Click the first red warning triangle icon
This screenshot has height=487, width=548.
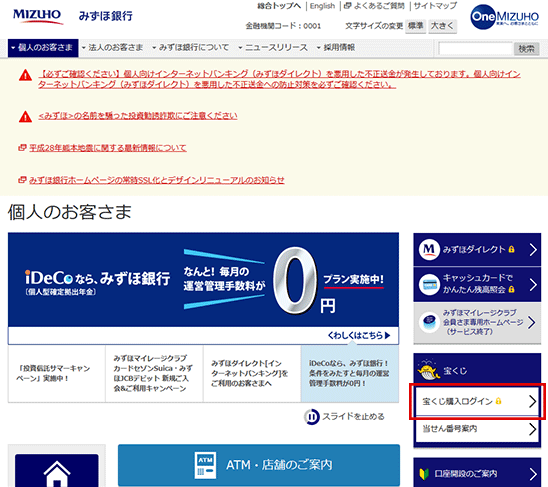coord(25,75)
